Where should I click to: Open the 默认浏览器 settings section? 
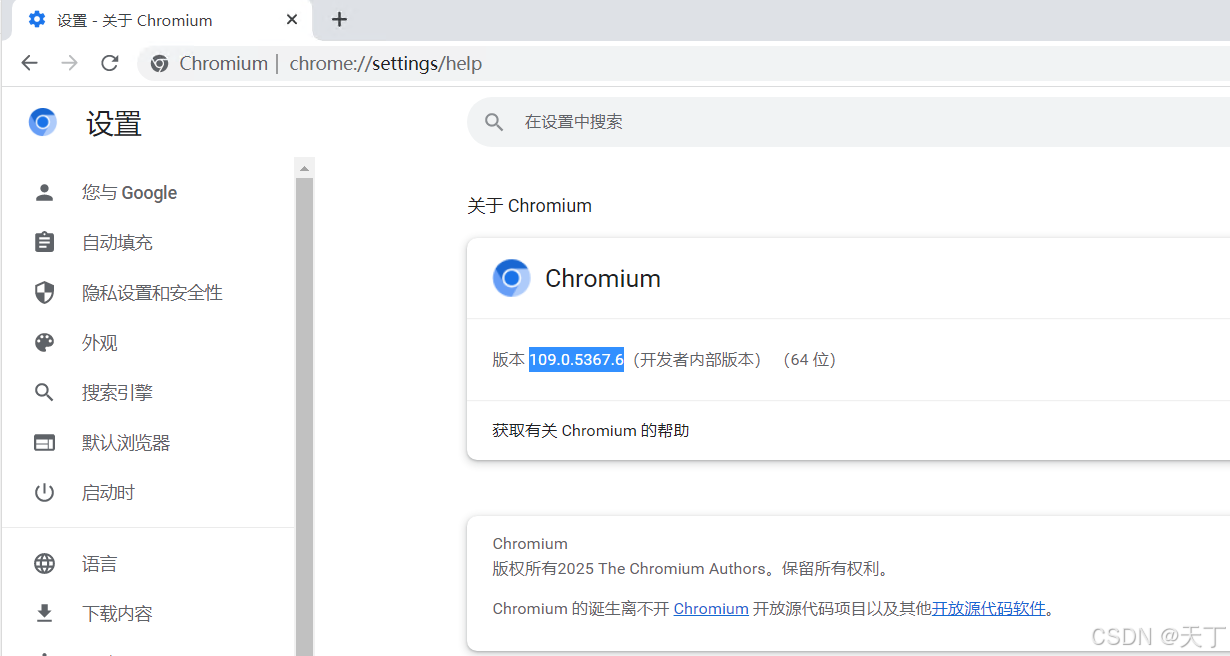[126, 443]
